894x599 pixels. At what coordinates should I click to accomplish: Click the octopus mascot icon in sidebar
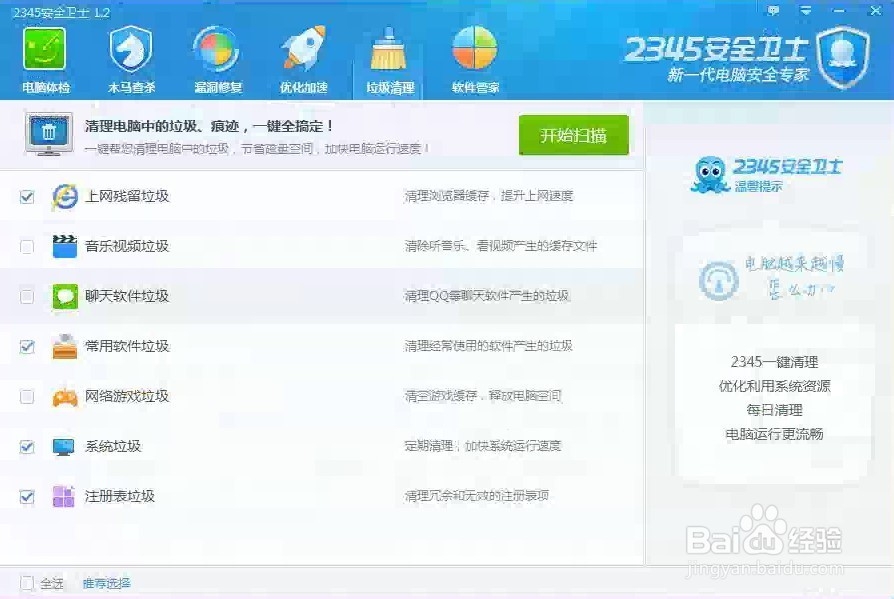[x=709, y=174]
